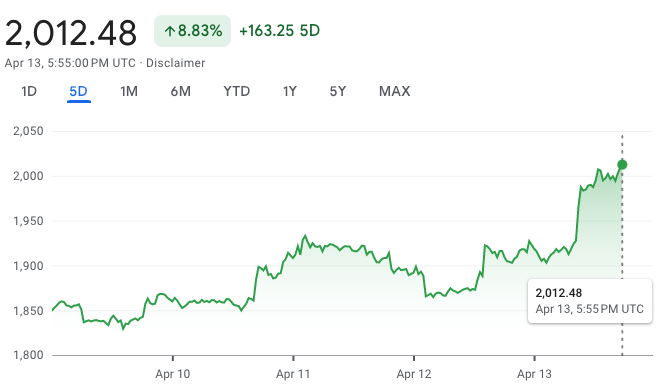View the 1Y chart range

pyautogui.click(x=289, y=91)
